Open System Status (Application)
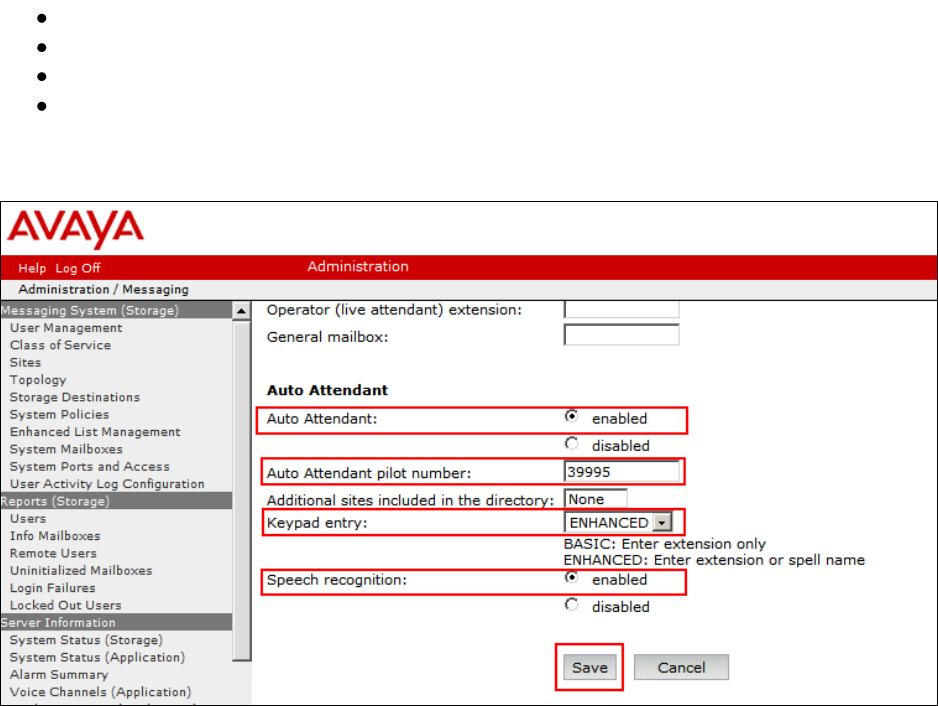The image size is (938, 706). (x=98, y=658)
